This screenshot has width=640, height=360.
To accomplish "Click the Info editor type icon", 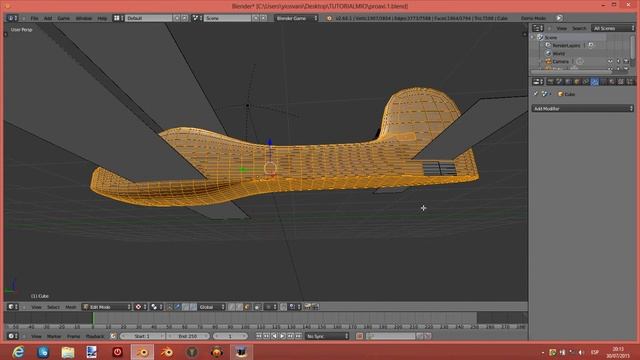I will [x=13, y=18].
